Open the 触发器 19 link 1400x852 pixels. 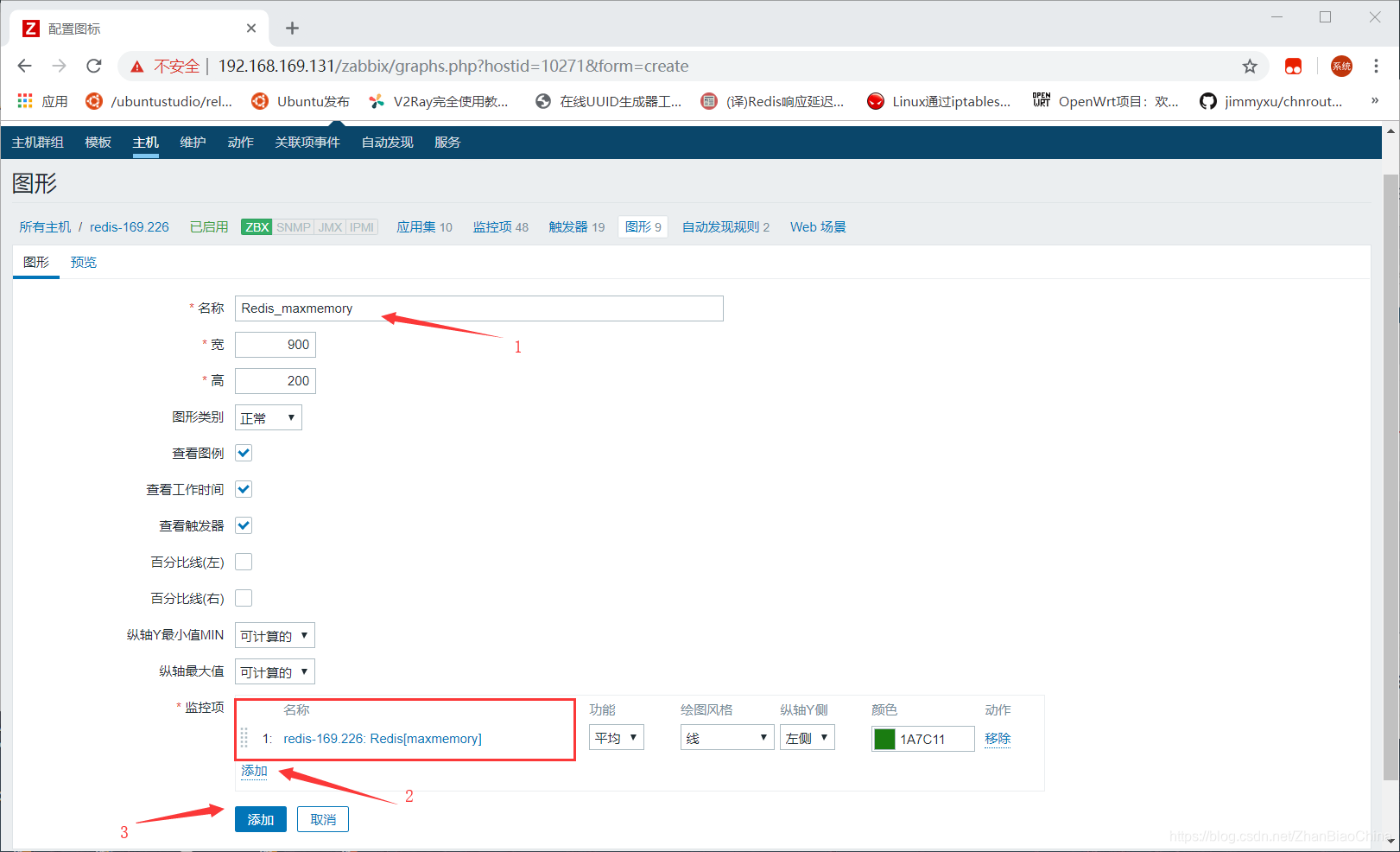click(x=577, y=227)
